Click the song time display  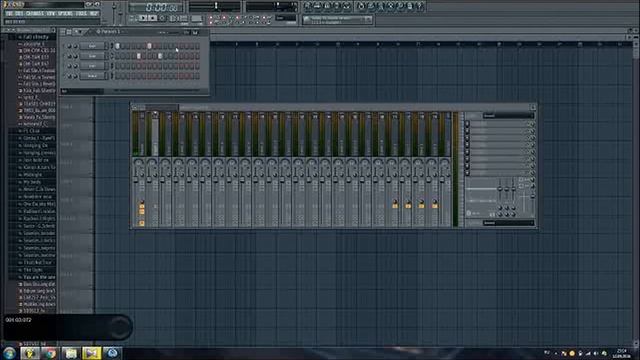156,7
